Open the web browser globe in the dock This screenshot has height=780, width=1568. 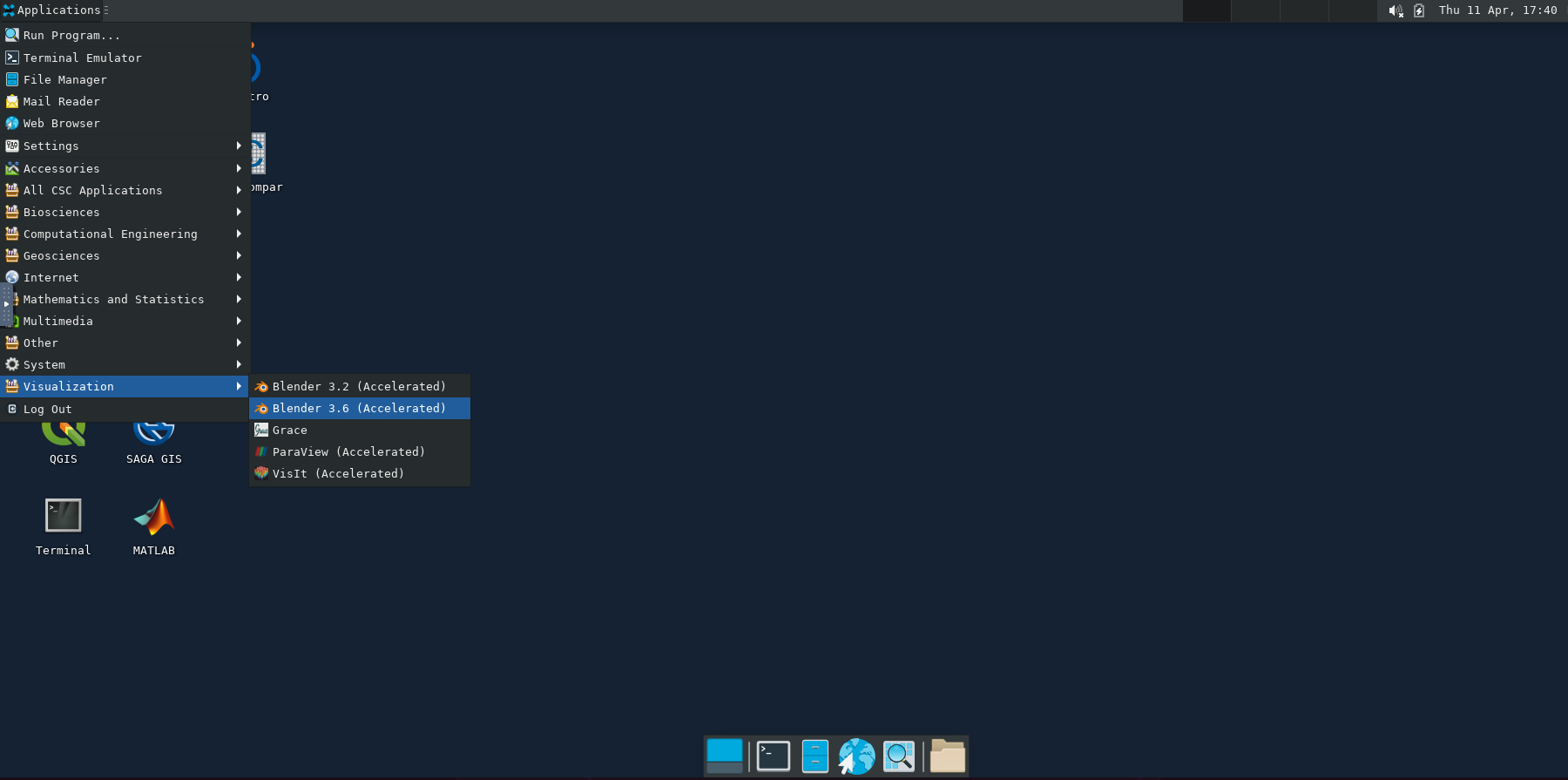856,756
